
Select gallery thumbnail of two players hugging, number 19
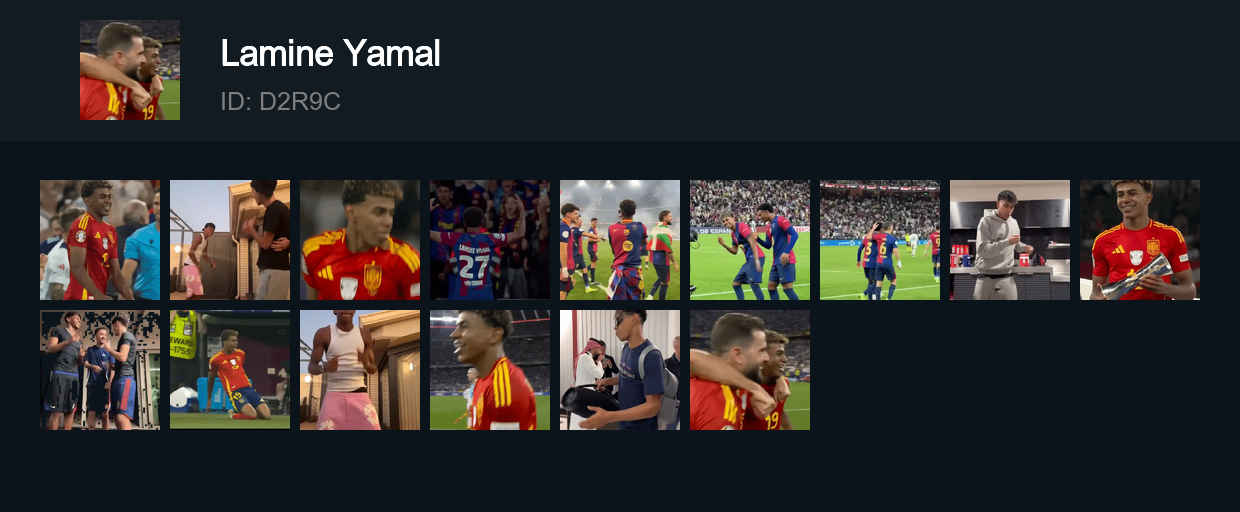[x=750, y=370]
